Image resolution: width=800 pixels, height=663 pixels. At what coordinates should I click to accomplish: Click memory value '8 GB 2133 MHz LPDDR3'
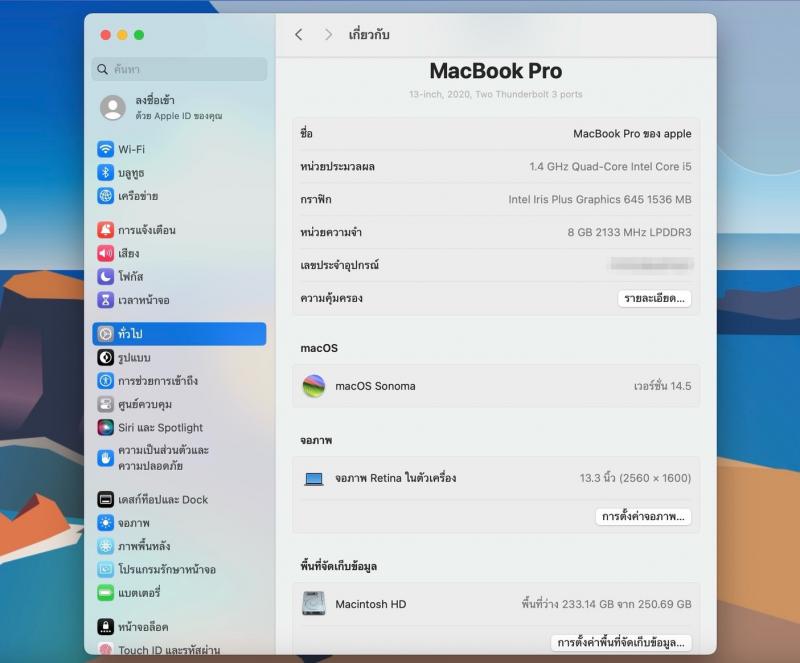630,232
